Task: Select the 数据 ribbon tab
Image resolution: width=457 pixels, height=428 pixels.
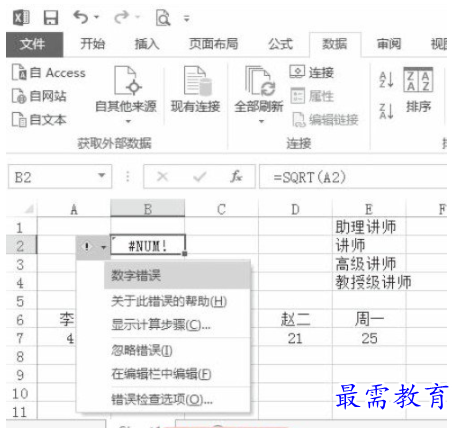Action: point(335,44)
